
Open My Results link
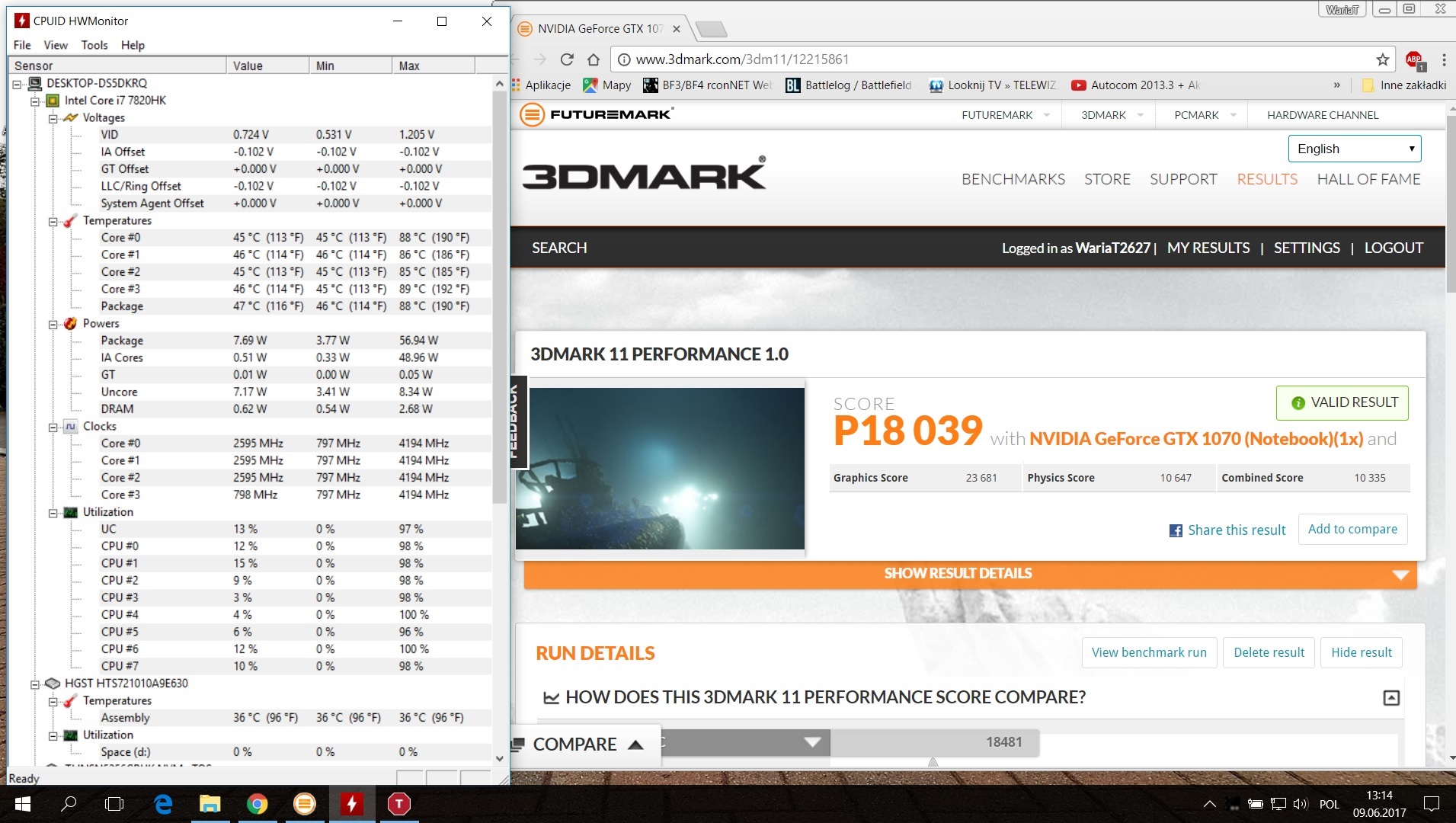pos(1208,248)
